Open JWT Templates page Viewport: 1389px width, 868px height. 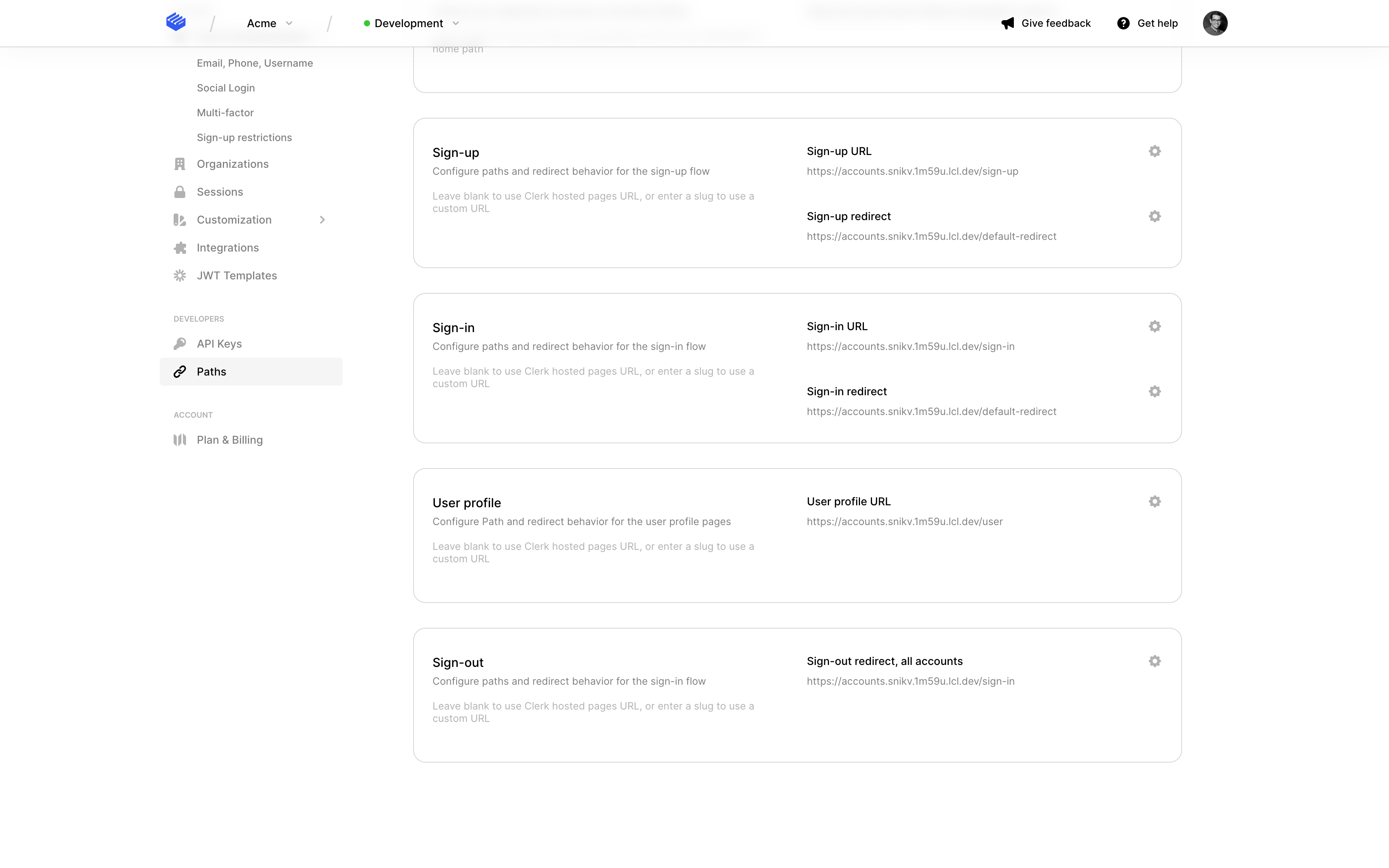pyautogui.click(x=236, y=276)
